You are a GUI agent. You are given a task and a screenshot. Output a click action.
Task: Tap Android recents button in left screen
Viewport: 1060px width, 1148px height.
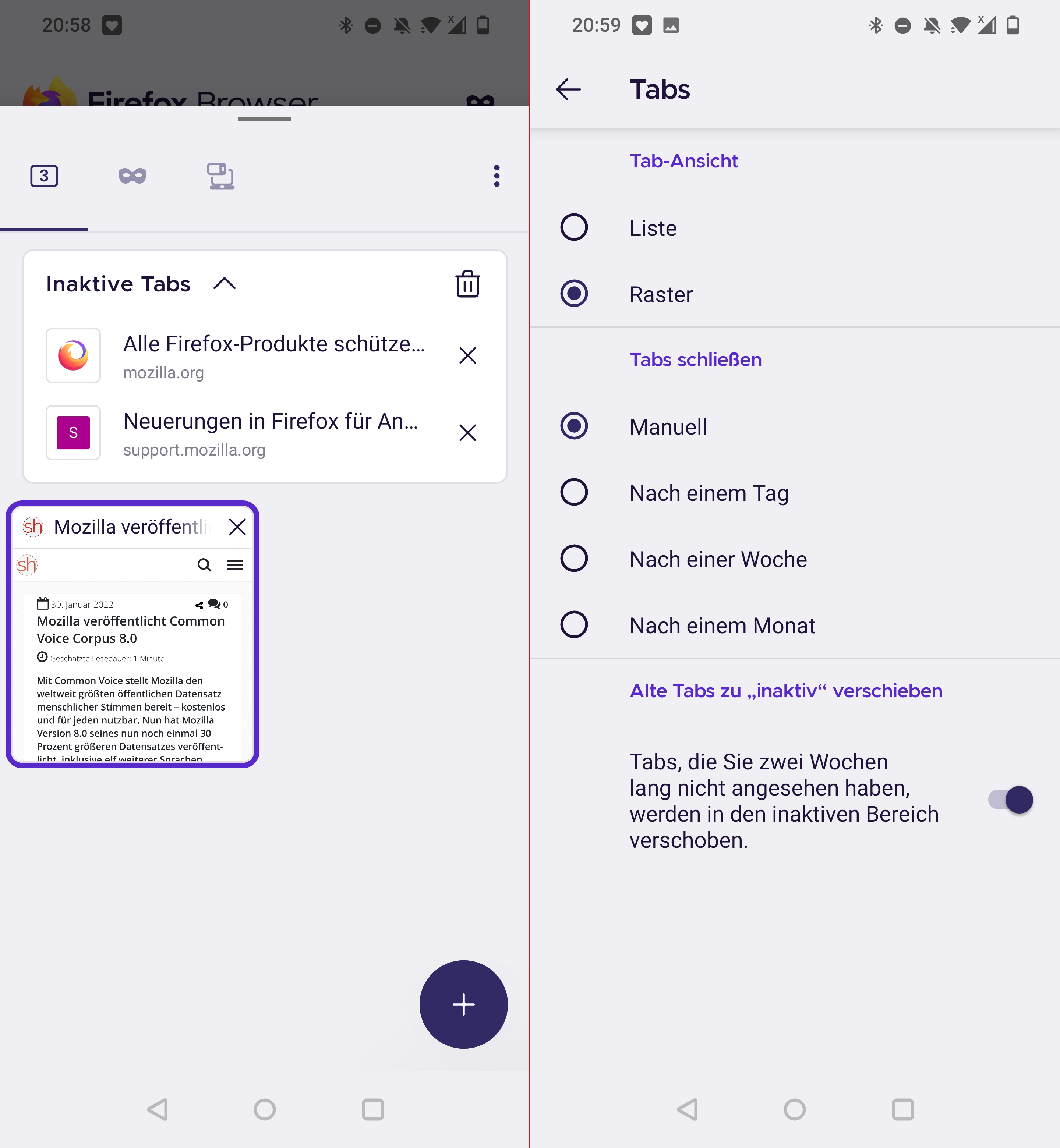[373, 1110]
